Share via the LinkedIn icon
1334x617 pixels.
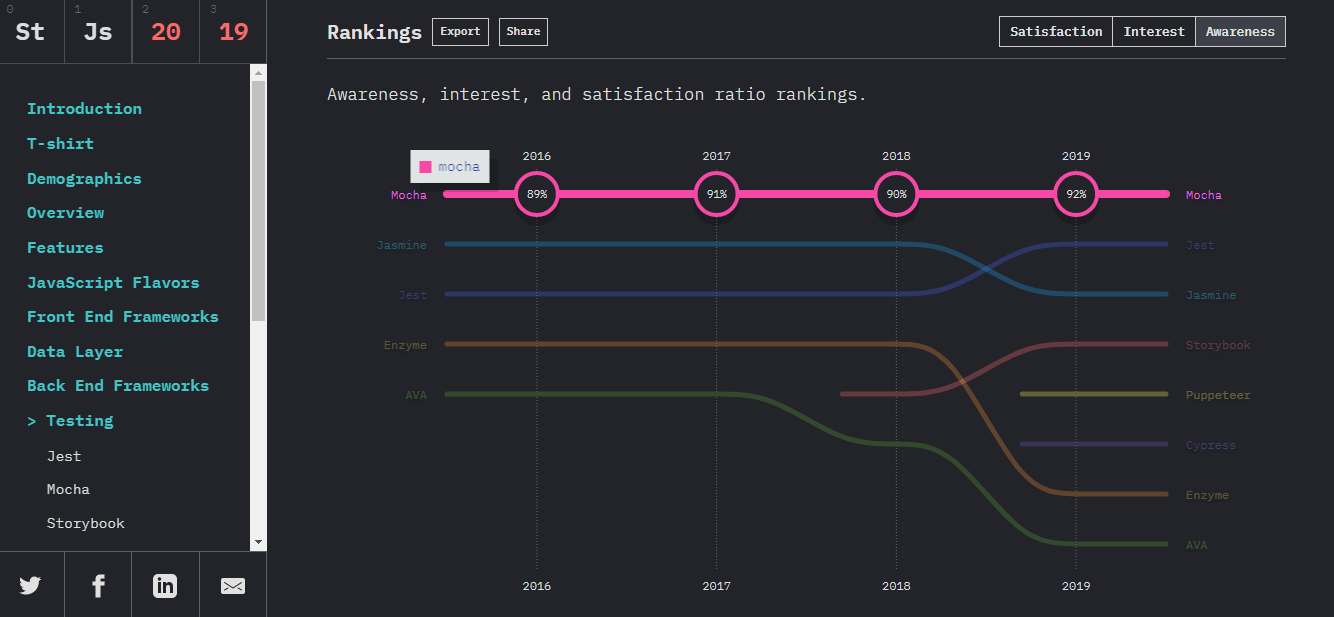point(165,586)
